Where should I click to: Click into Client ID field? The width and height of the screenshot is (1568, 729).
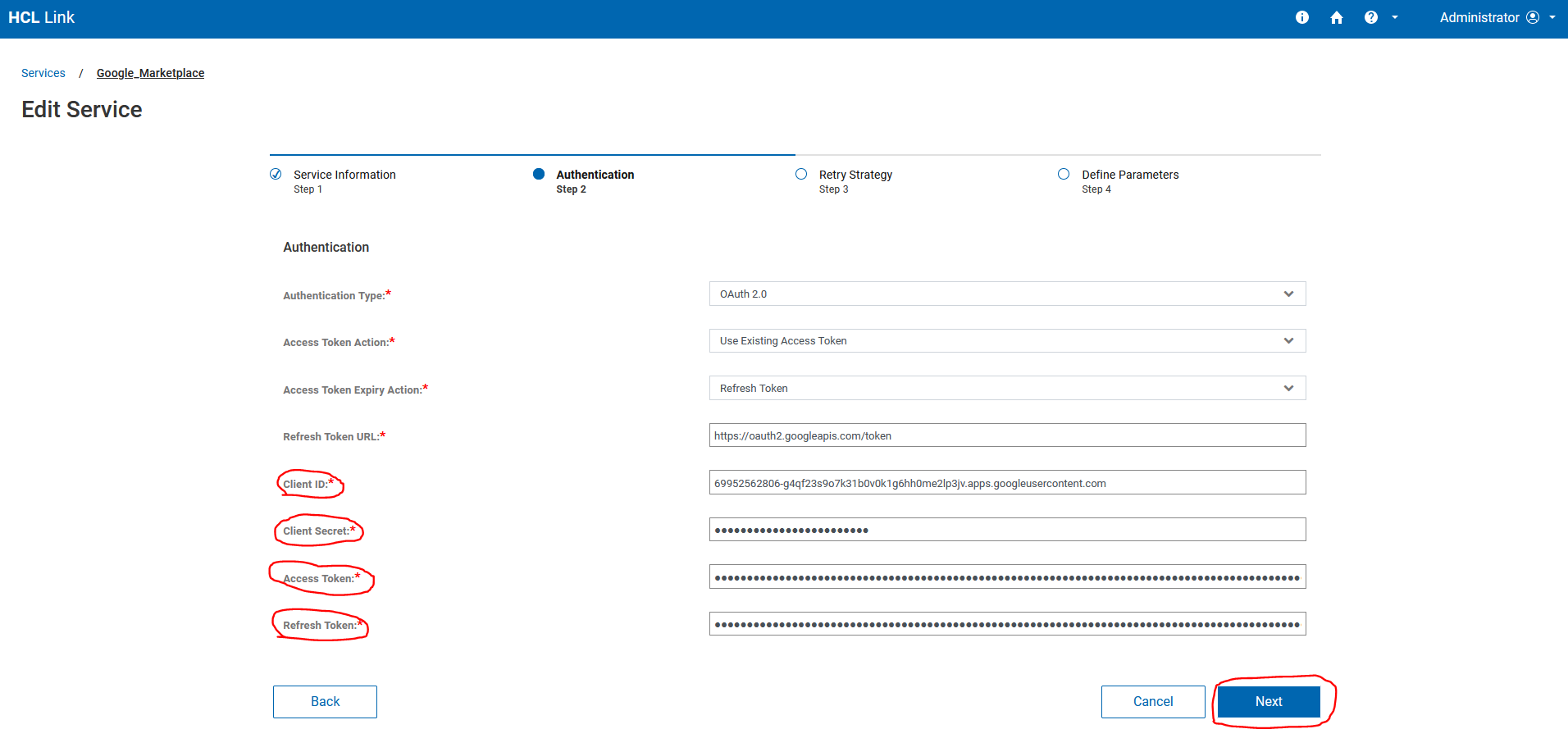pyautogui.click(x=1007, y=483)
